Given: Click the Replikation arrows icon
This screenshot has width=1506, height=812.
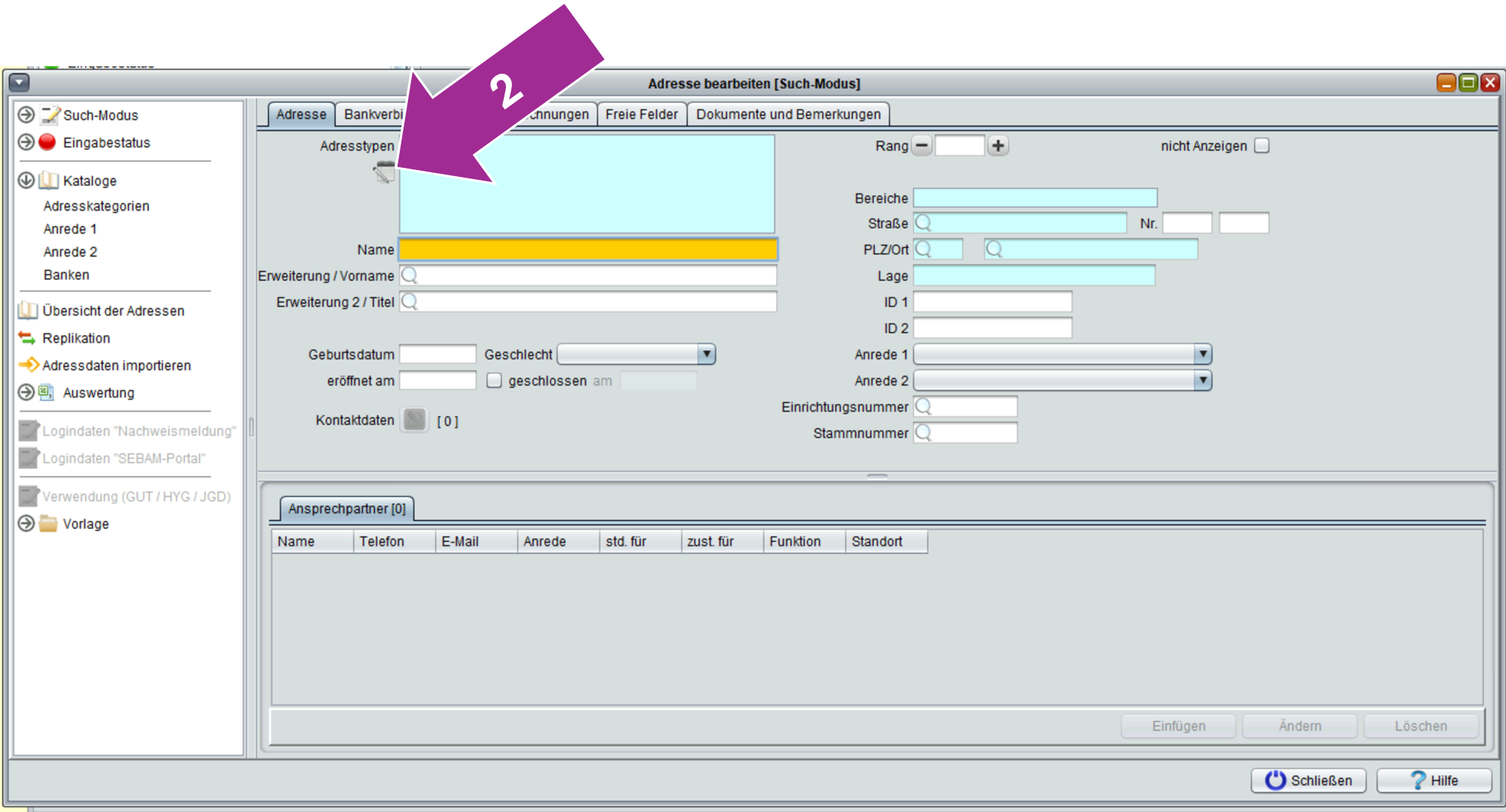Looking at the screenshot, I should 27,338.
